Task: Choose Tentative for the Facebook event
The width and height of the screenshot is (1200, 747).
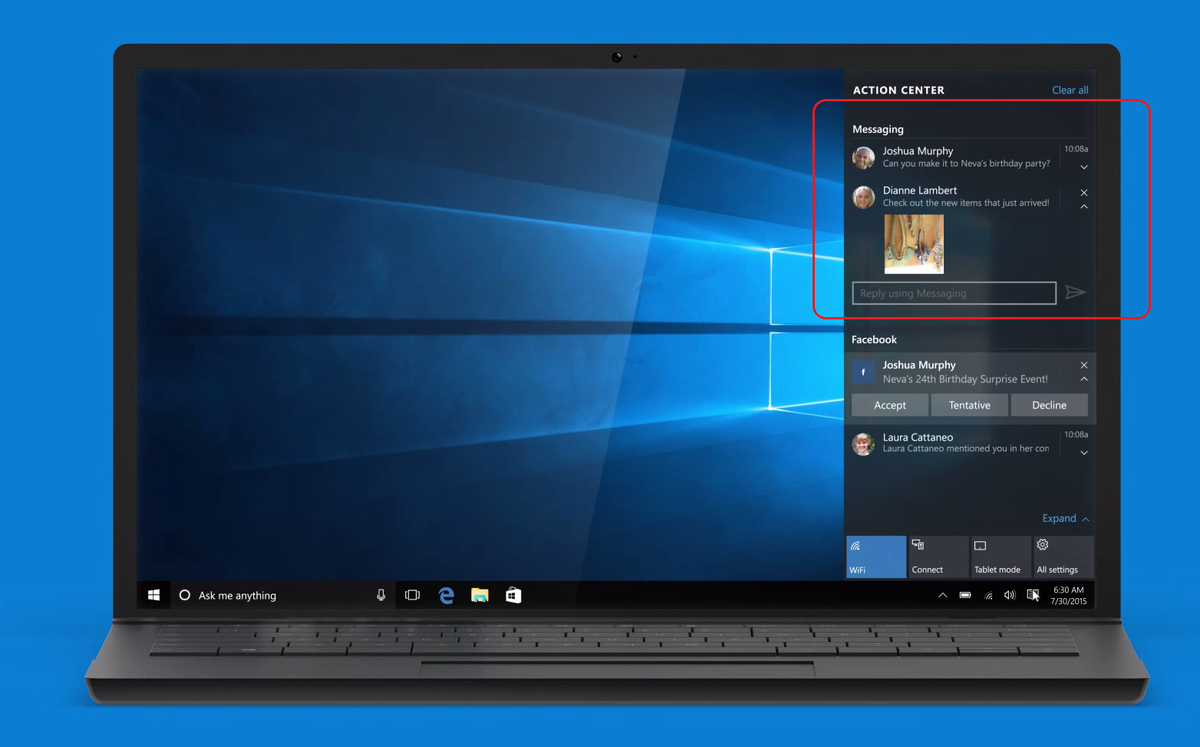Action: [970, 405]
